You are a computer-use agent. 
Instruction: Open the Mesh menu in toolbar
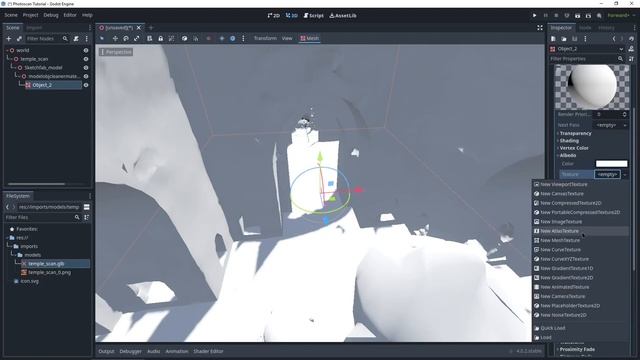[x=310, y=38]
